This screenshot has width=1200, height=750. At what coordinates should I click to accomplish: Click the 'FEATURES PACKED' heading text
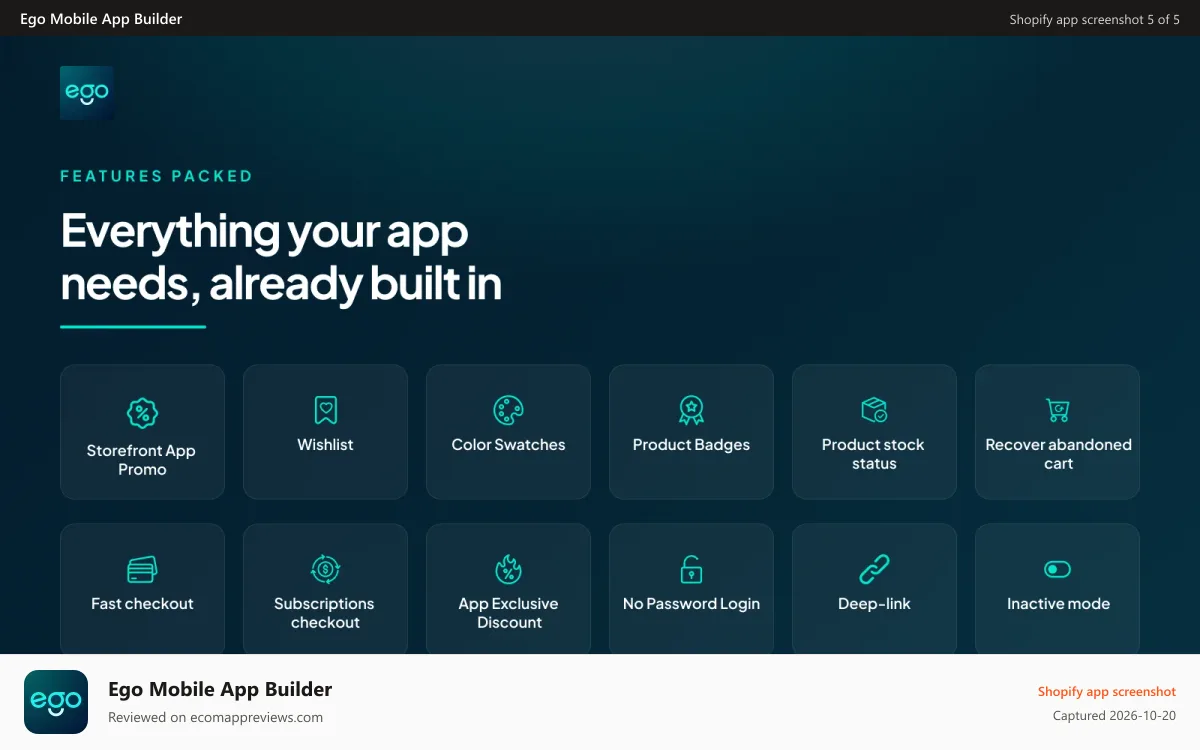pos(156,176)
